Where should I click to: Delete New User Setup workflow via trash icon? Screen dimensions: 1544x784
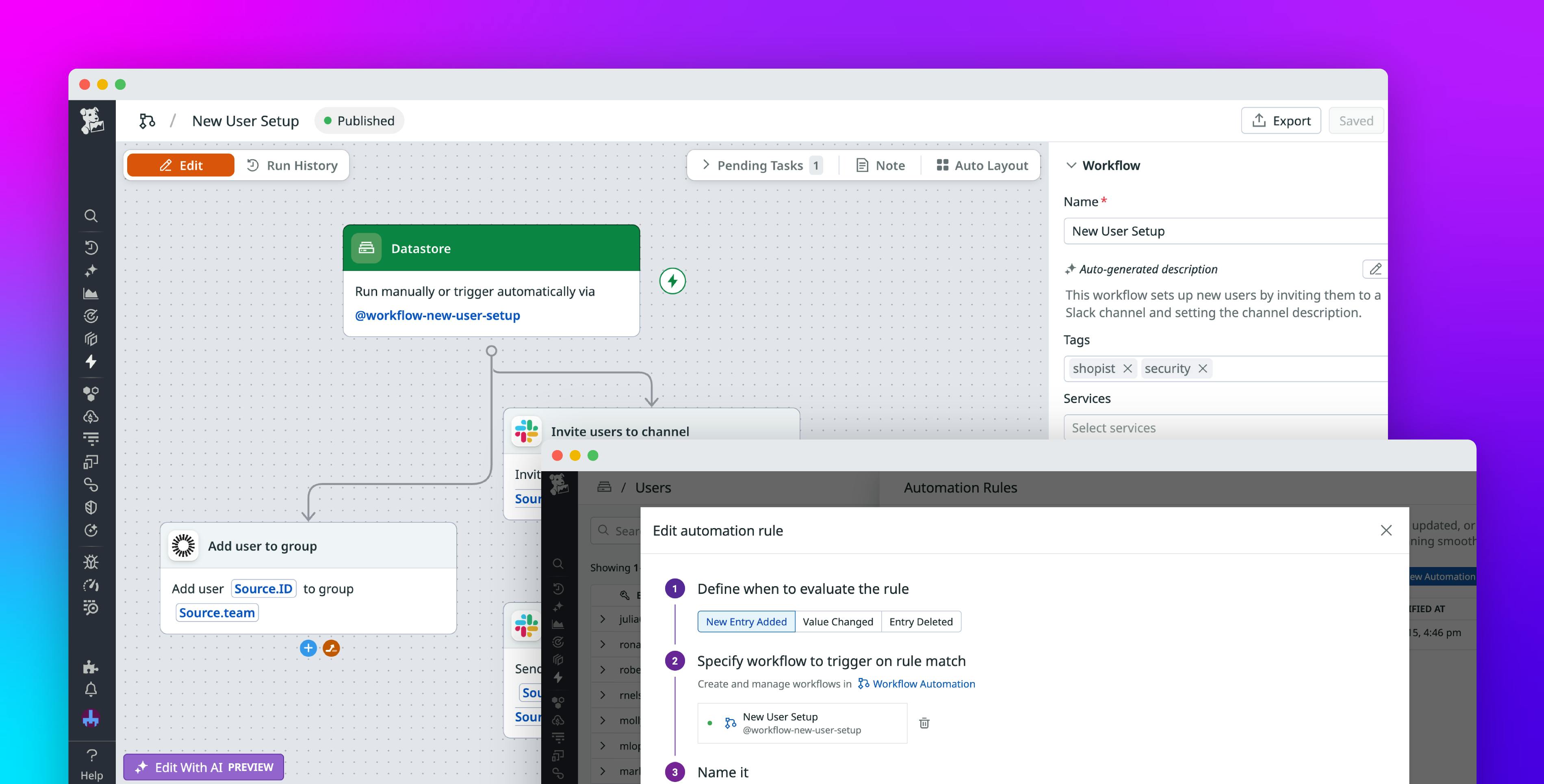924,723
